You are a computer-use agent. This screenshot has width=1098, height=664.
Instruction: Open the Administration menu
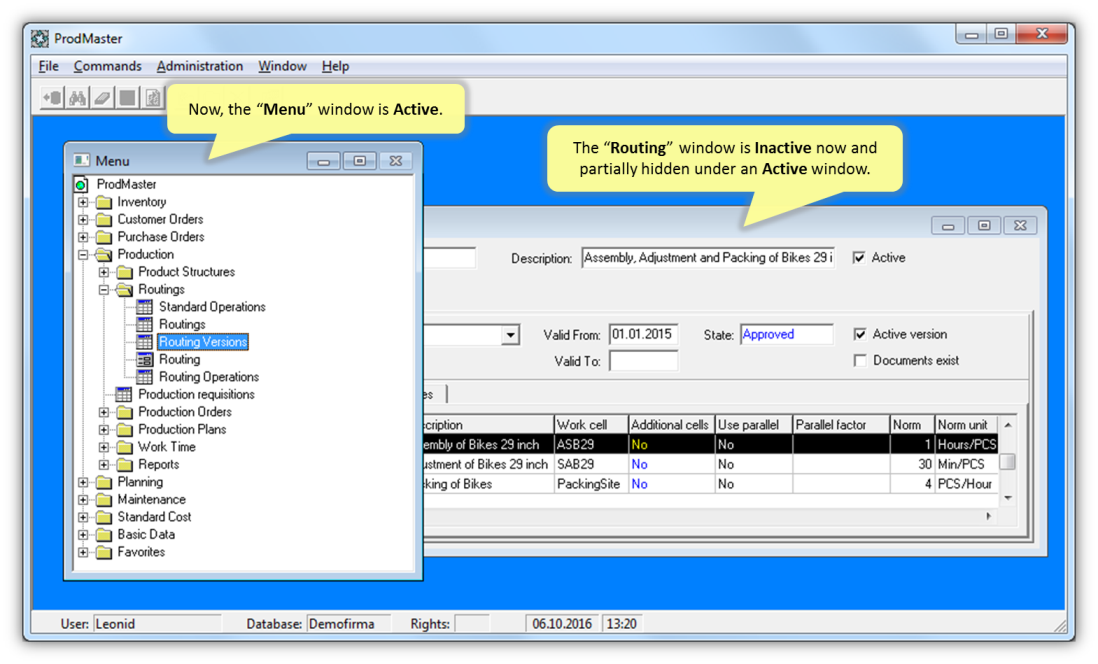click(199, 66)
